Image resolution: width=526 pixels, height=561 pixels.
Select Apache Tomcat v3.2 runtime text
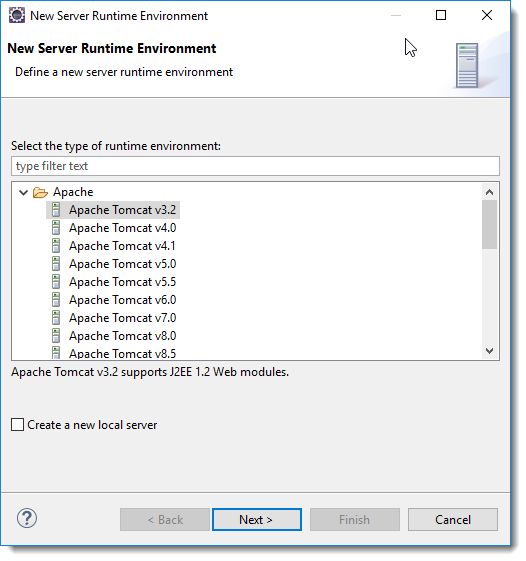(122, 210)
